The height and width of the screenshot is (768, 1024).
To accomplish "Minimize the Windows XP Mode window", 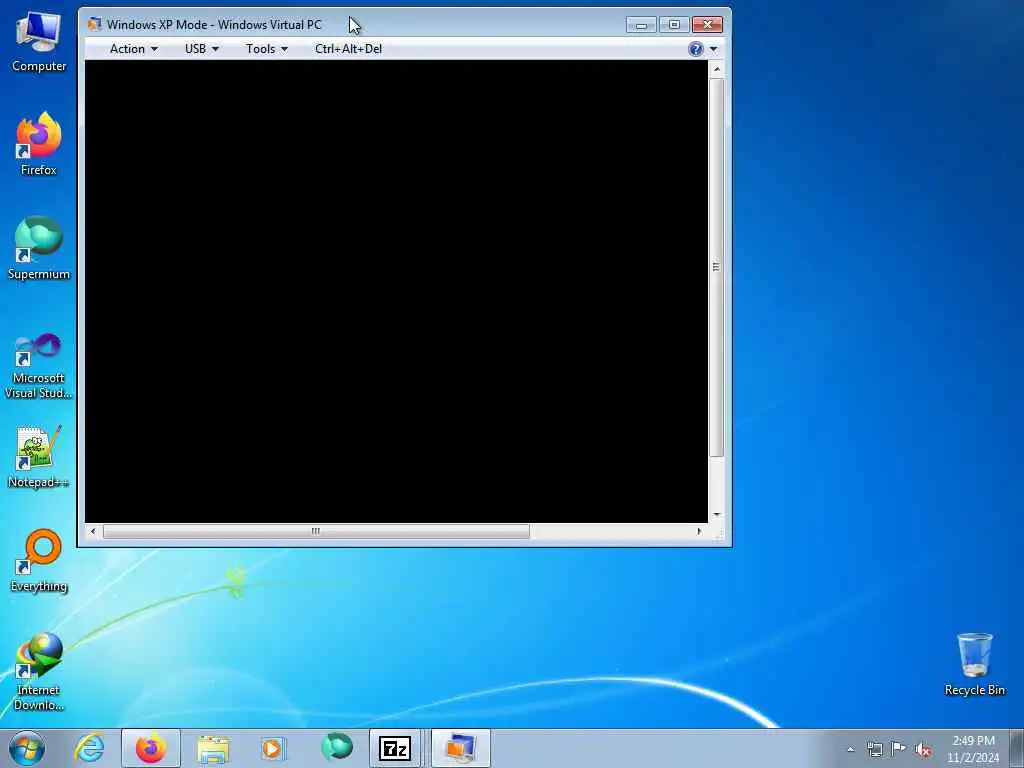I will coord(641,25).
